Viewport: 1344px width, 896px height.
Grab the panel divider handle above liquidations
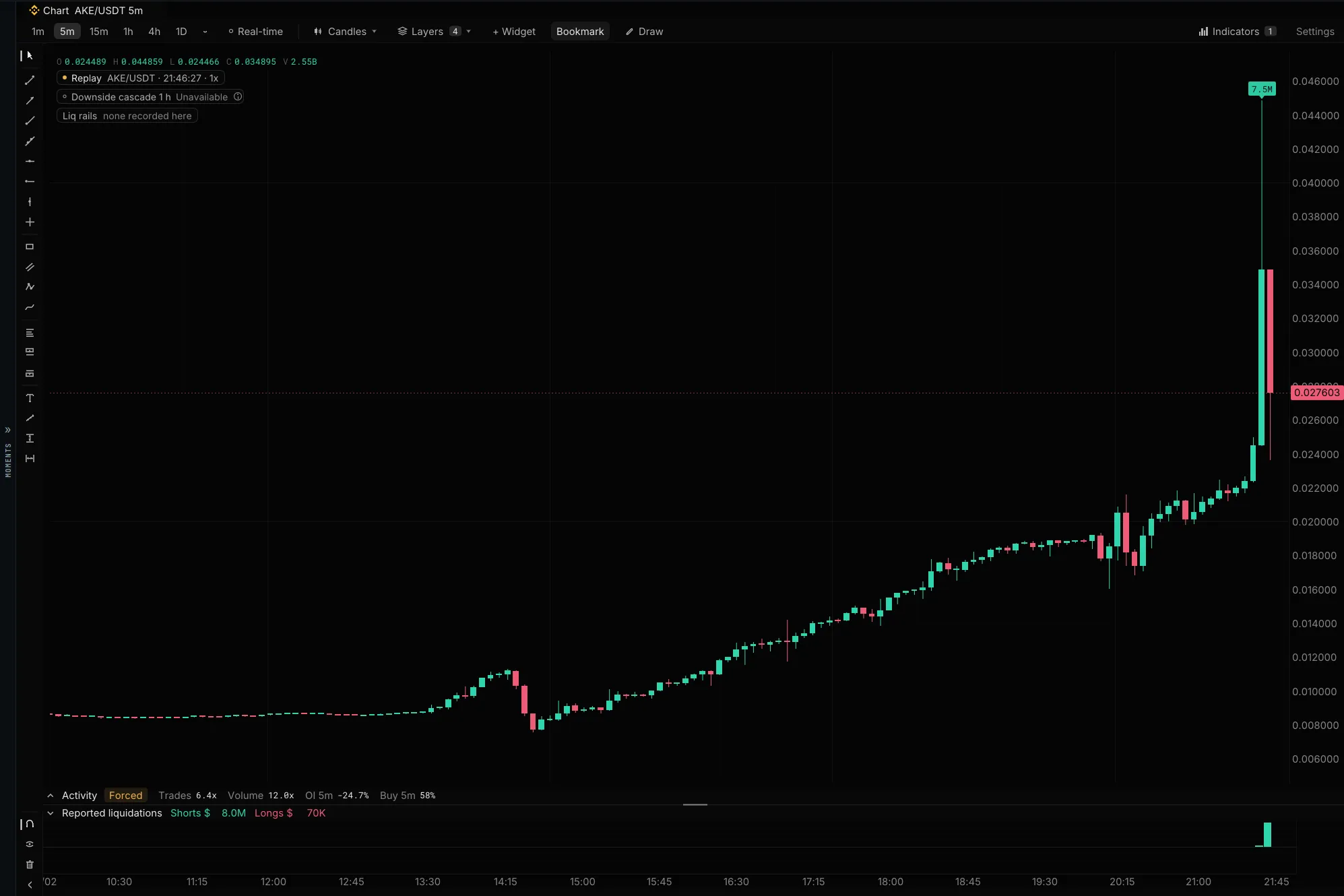(695, 804)
